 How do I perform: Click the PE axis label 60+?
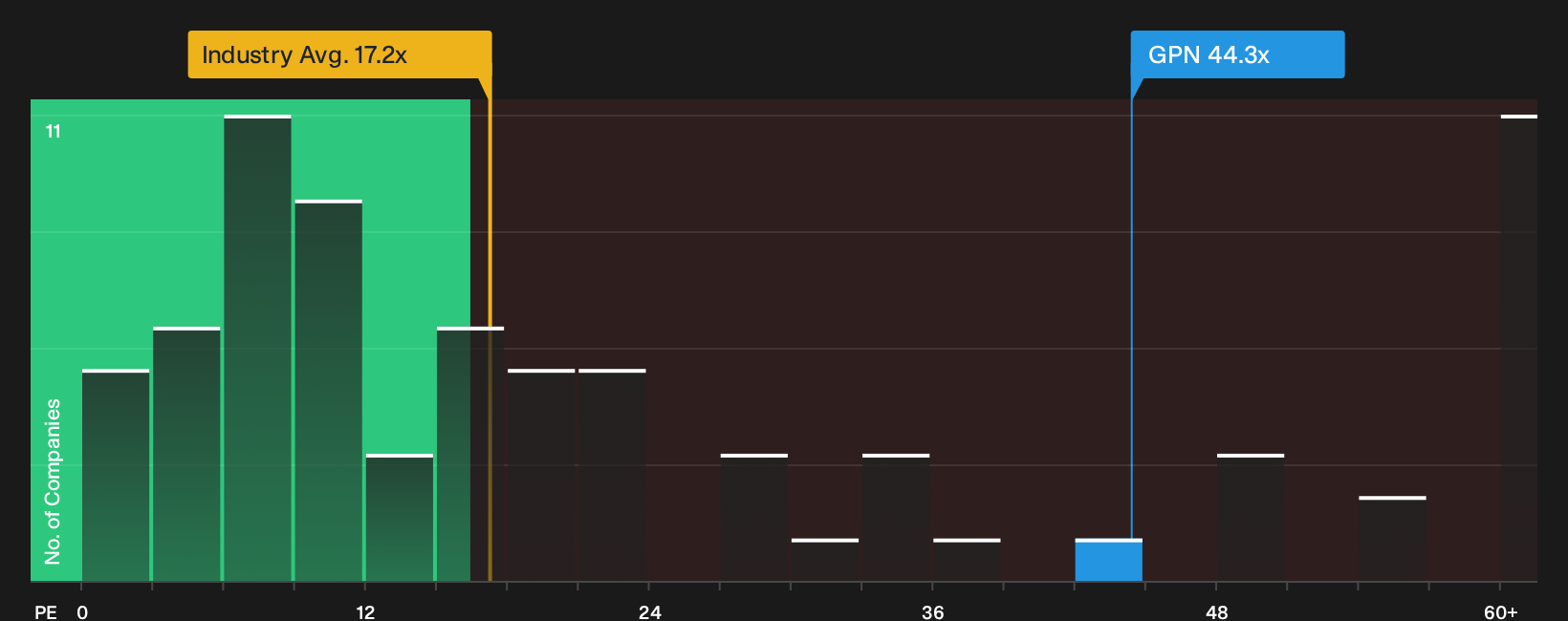click(1500, 611)
